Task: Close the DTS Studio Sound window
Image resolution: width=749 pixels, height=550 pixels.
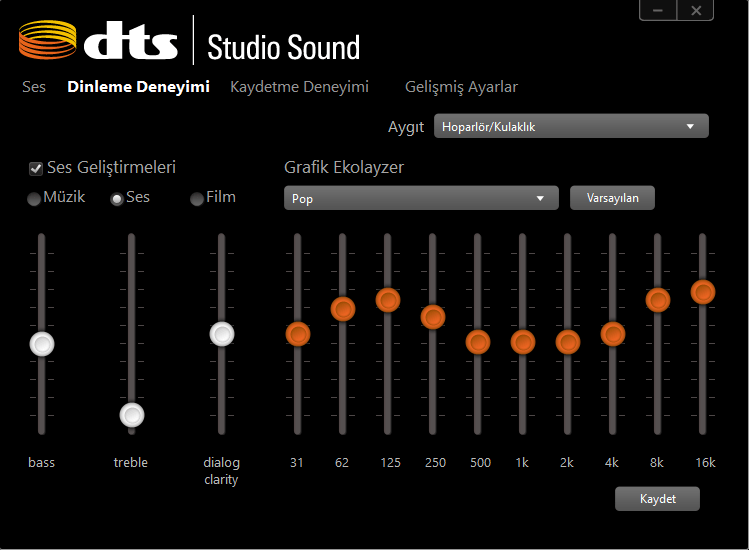Action: click(696, 10)
